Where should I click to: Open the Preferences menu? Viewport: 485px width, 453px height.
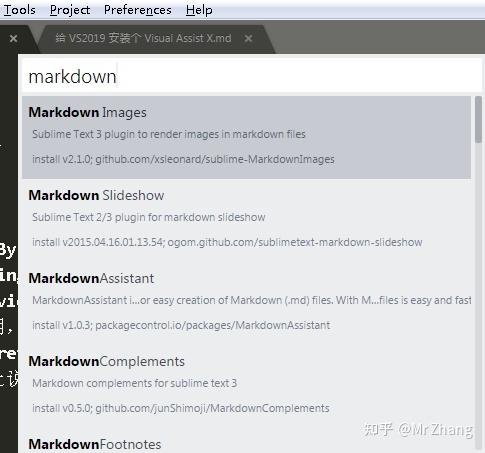tap(138, 10)
